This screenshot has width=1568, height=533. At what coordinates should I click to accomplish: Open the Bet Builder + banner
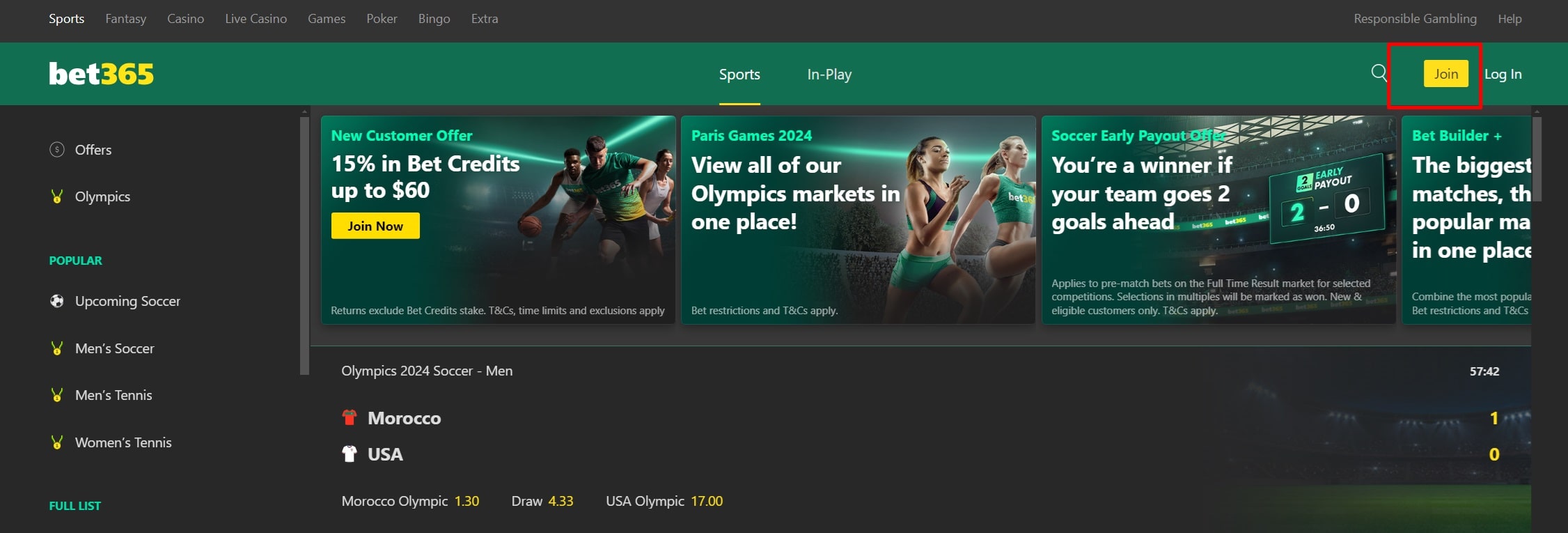[1466, 219]
